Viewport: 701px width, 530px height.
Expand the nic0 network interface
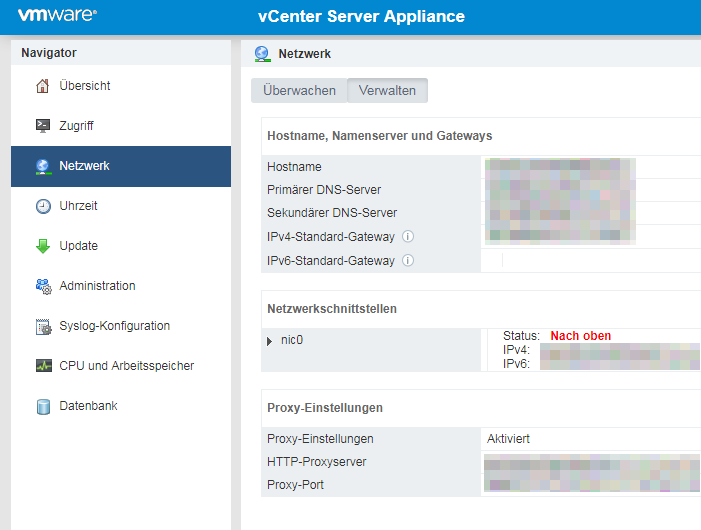[x=269, y=341]
